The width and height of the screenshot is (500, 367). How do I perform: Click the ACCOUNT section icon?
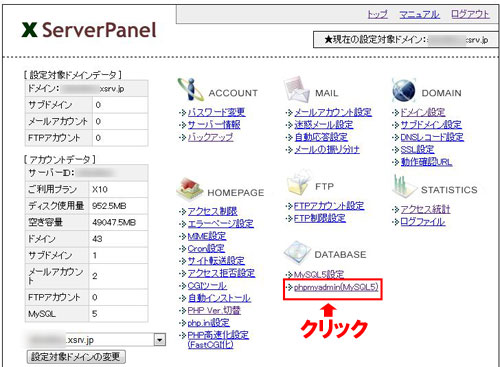(190, 89)
